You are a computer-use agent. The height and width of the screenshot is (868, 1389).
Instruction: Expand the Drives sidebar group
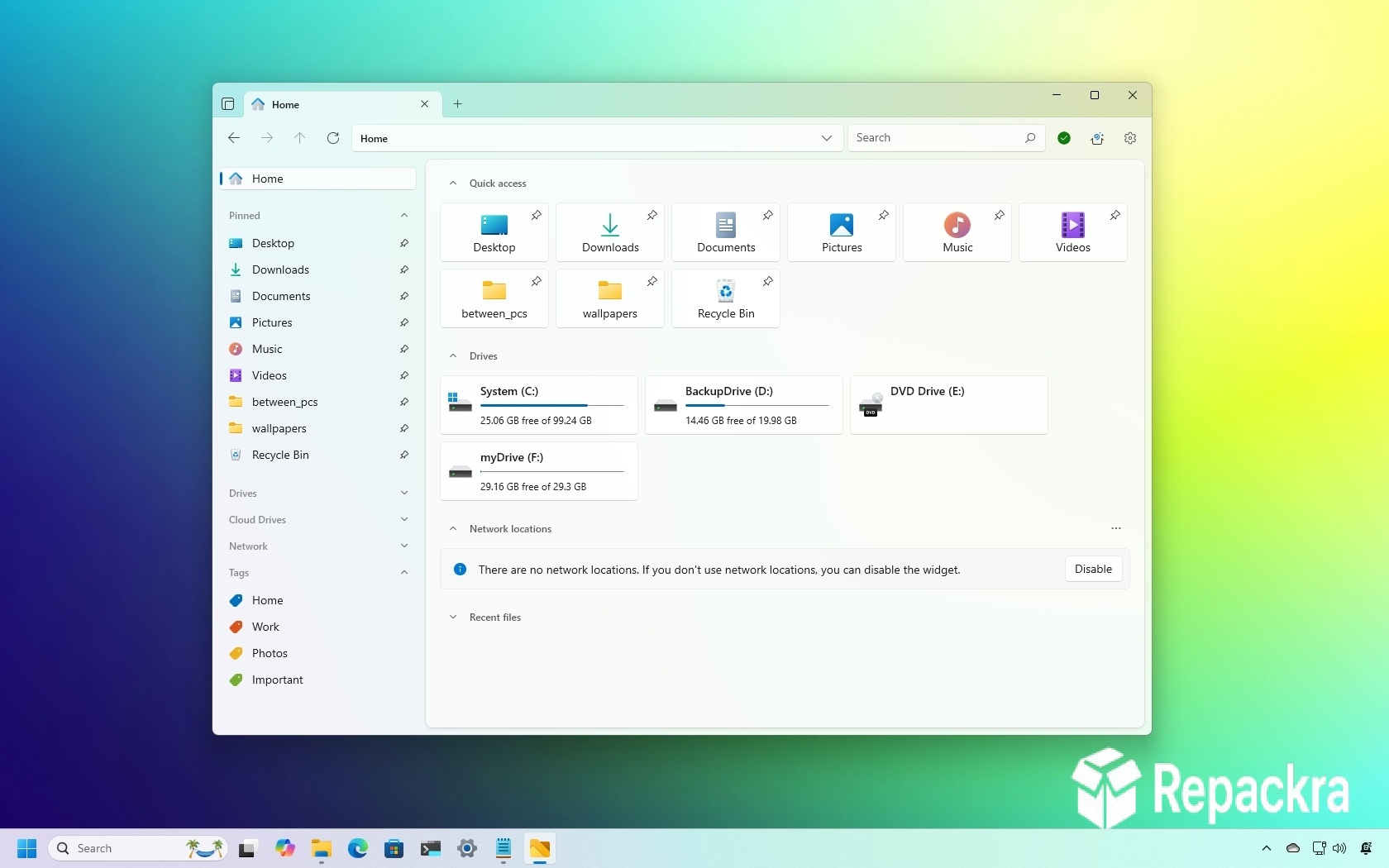coord(404,494)
